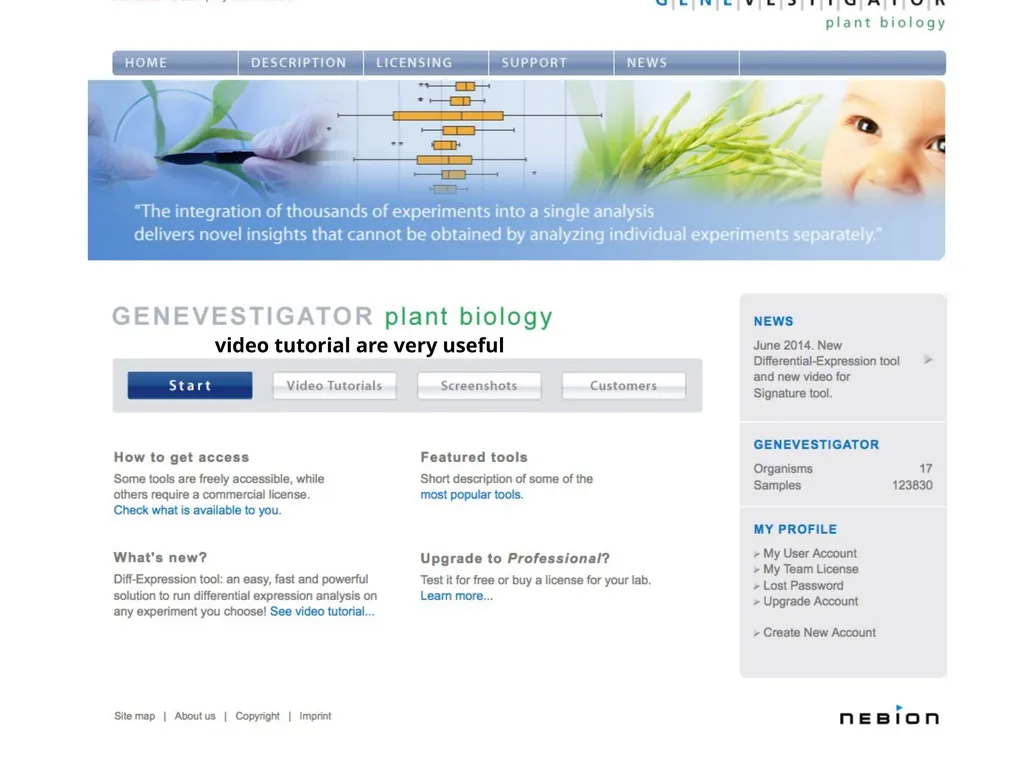Screen dimensions: 1024x767
Task: Click the 'Featured tools' heading
Action: [474, 457]
